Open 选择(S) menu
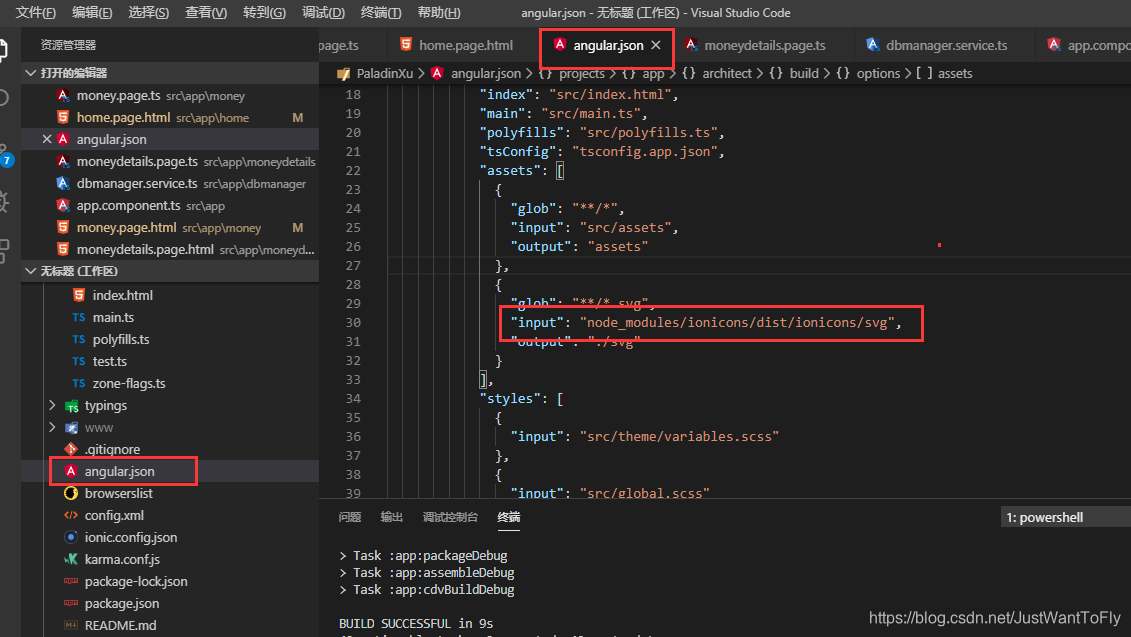This screenshot has height=637, width=1131. pyautogui.click(x=149, y=13)
